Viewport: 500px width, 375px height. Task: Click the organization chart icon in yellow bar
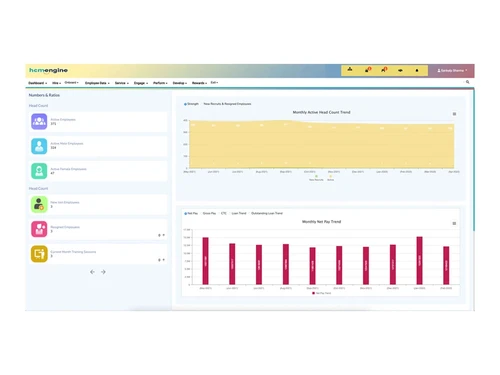pos(350,69)
